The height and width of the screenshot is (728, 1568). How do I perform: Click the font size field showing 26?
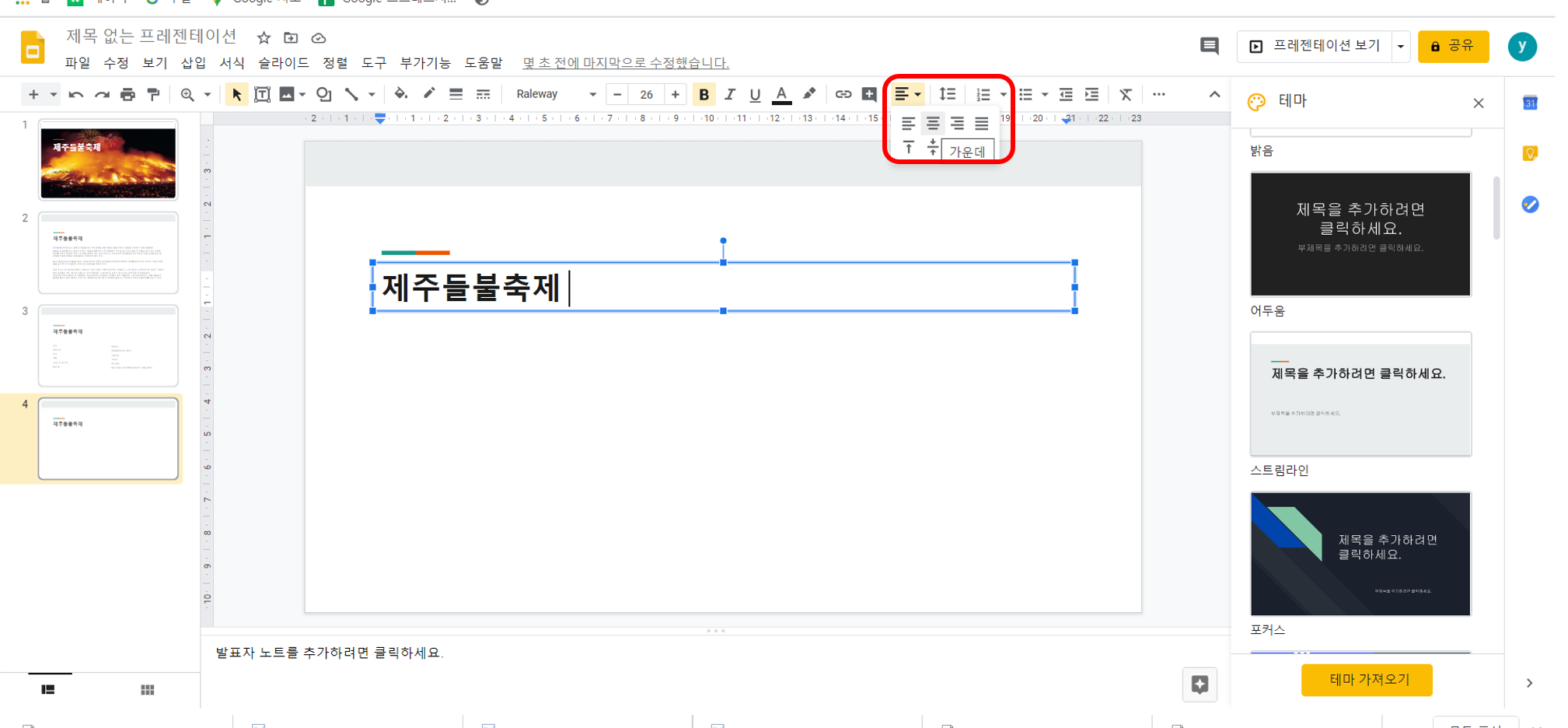click(x=646, y=94)
